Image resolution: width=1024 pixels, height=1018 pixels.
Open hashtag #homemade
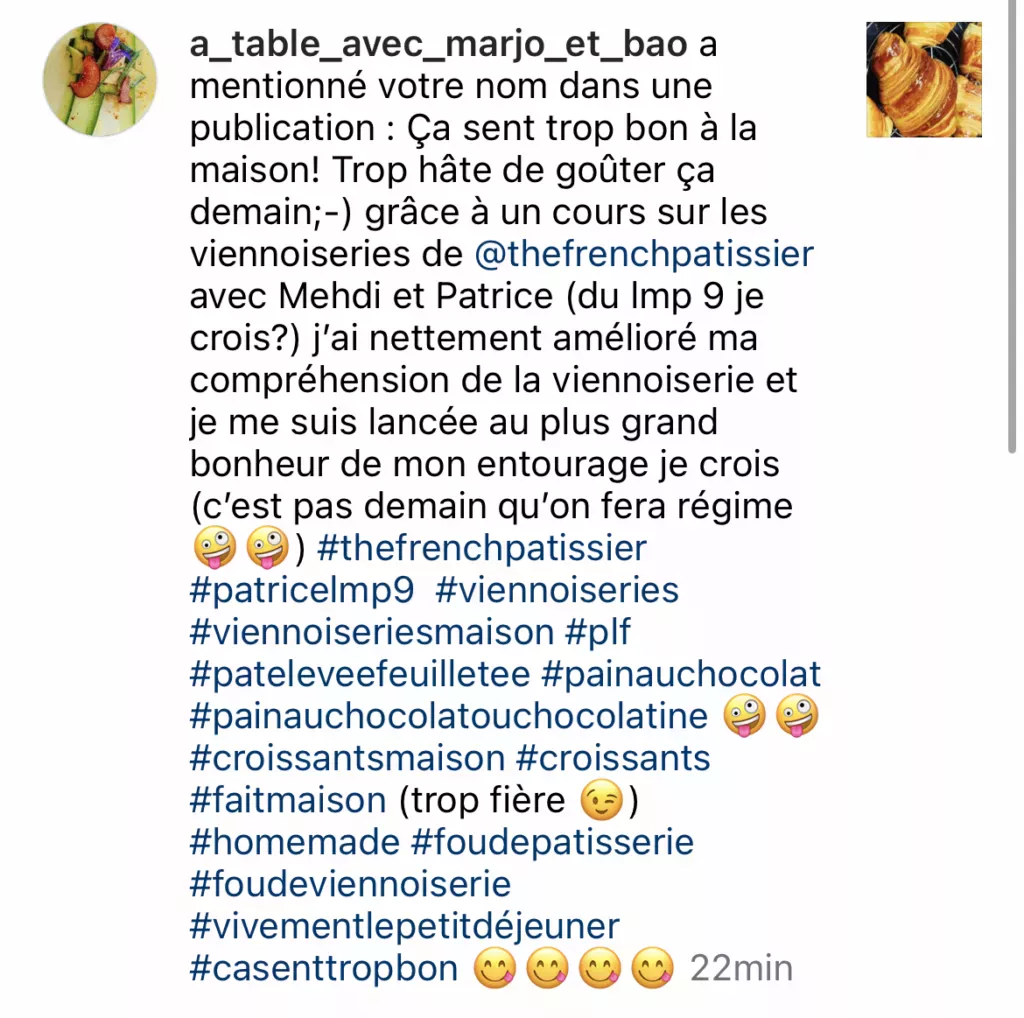295,842
